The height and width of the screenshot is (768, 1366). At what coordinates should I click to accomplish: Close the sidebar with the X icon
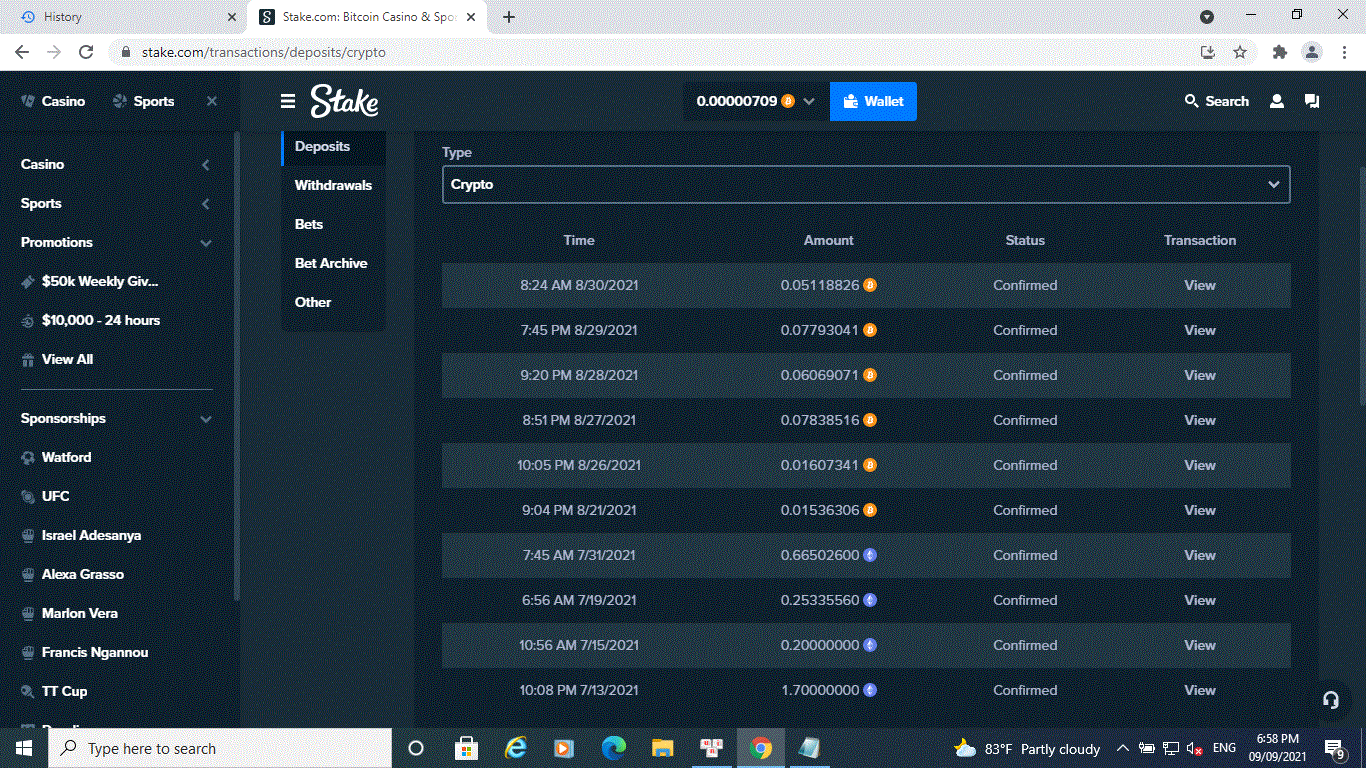[x=212, y=101]
